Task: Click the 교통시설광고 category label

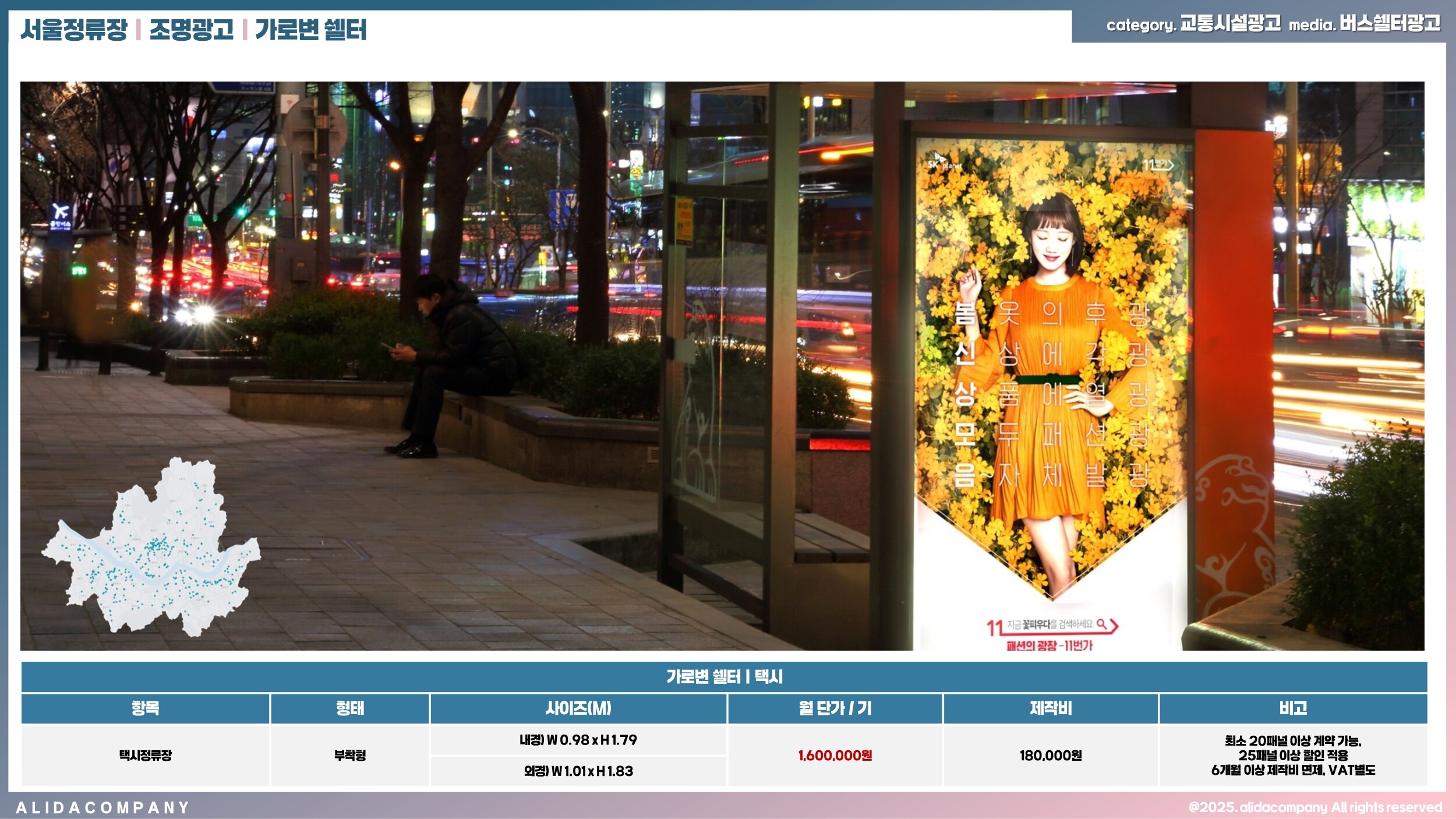Action: click(x=1230, y=24)
